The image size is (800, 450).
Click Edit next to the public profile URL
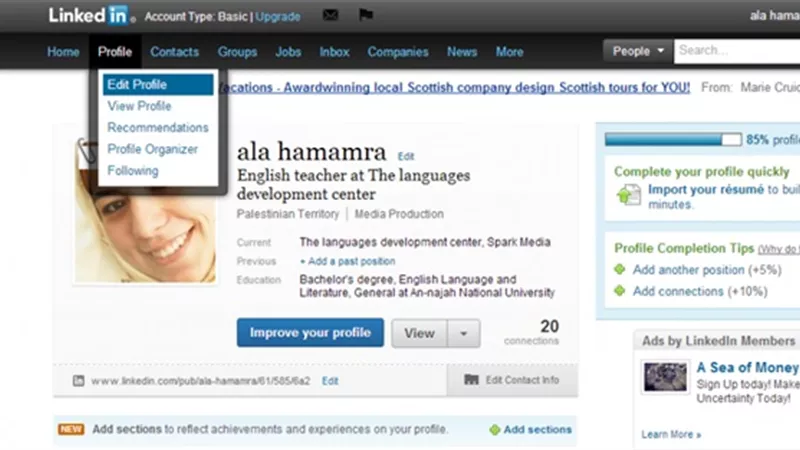coord(330,381)
